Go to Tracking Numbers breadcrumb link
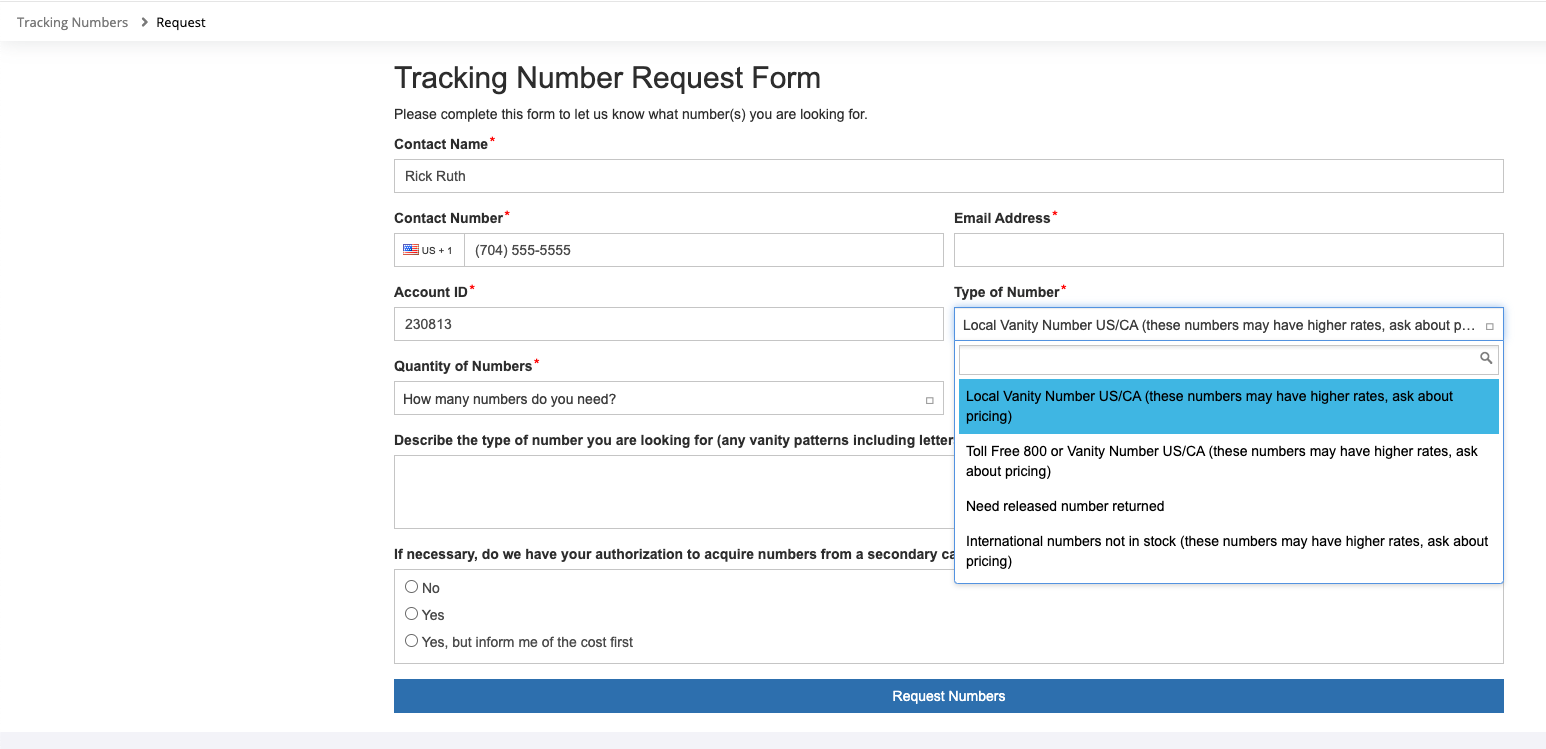Image resolution: width=1546 pixels, height=749 pixels. [x=72, y=22]
